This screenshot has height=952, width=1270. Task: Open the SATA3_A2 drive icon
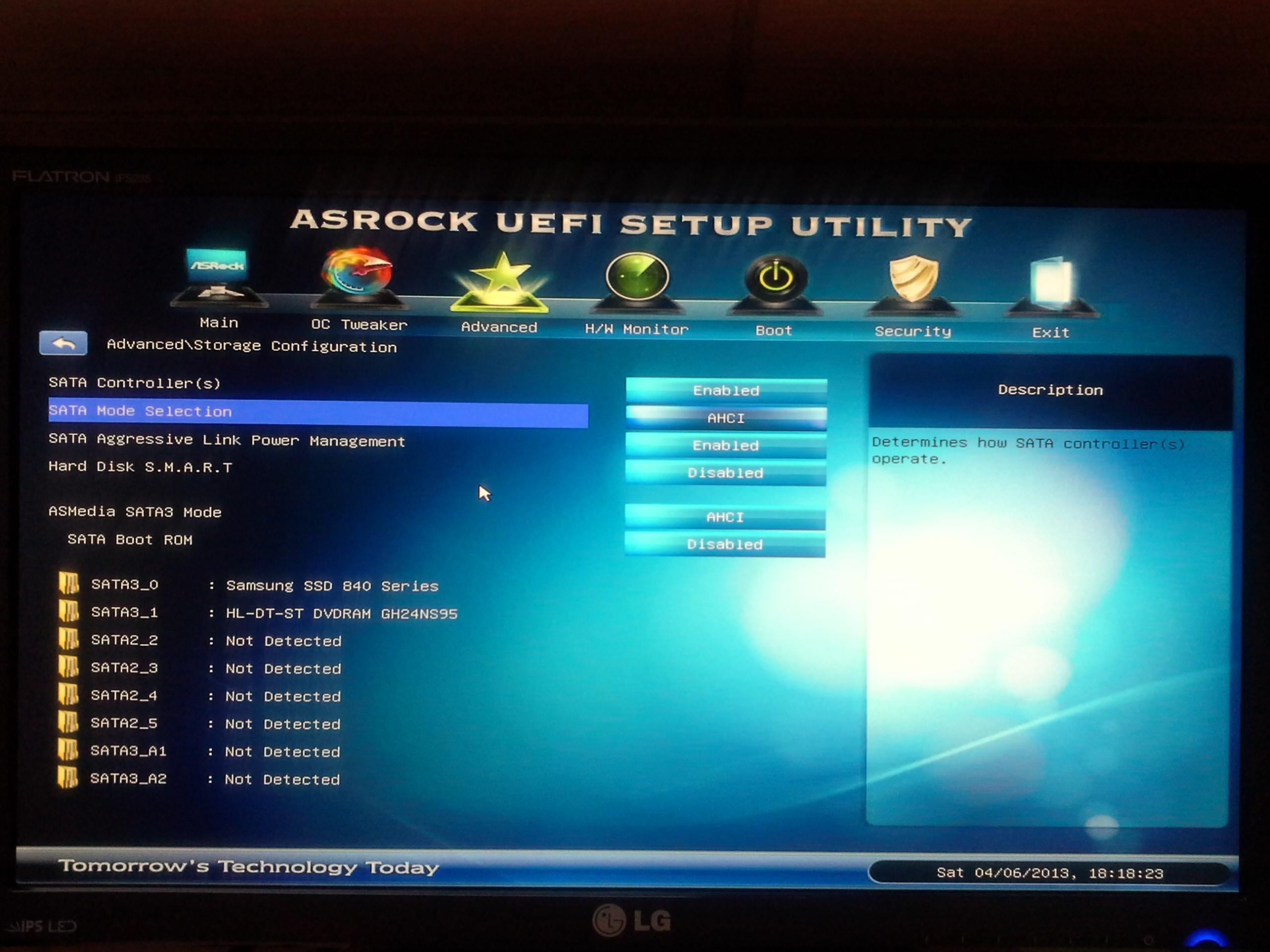point(68,777)
